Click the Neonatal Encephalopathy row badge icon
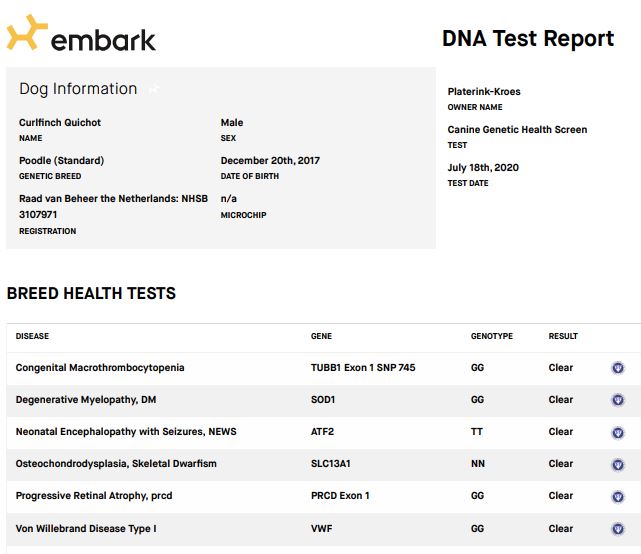 tap(618, 432)
